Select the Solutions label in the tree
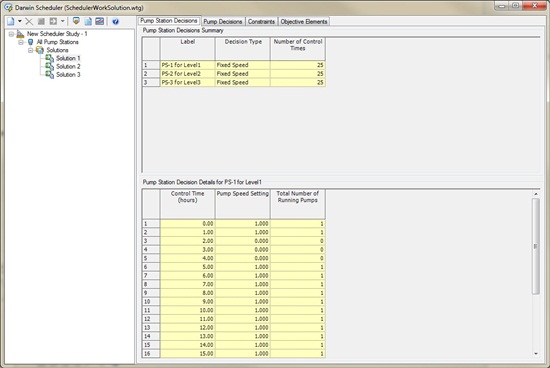 57,51
